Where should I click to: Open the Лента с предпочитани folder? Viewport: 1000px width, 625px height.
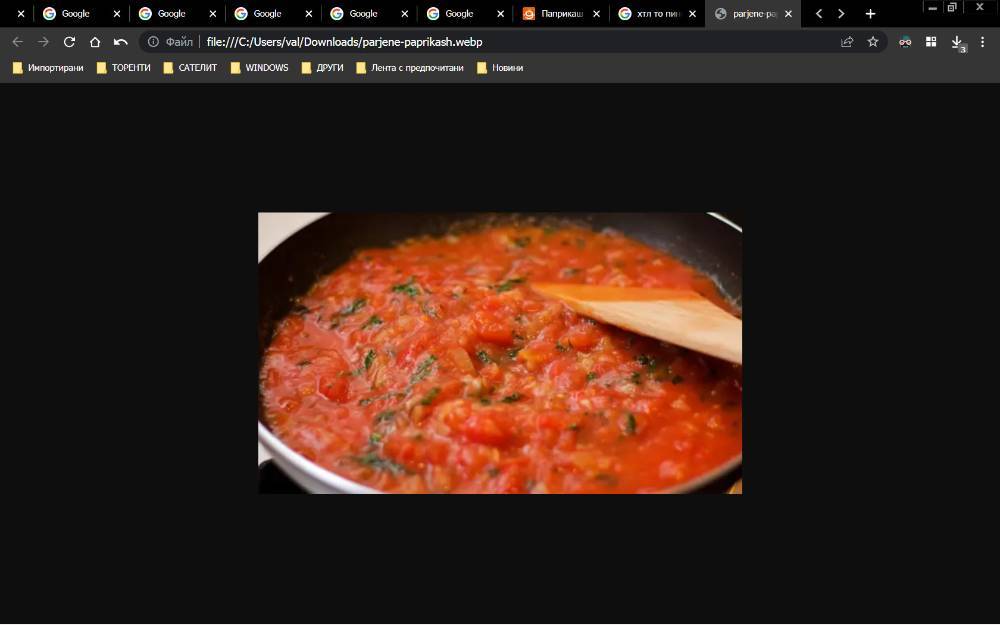[x=410, y=68]
